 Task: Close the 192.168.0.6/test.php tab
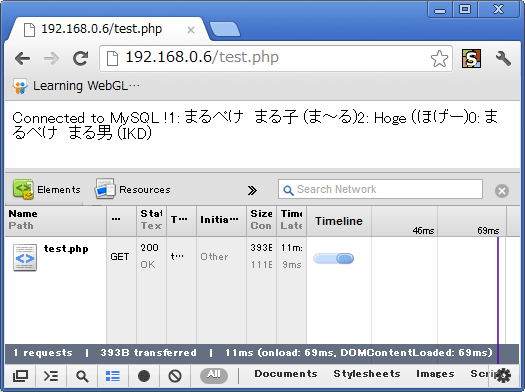[x=191, y=30]
